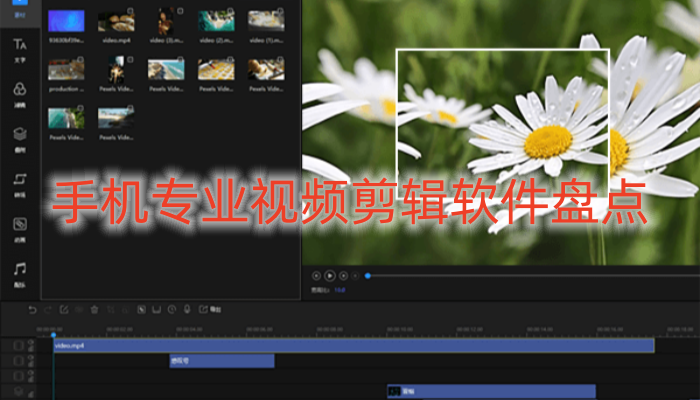Viewport: 700px width, 400px height.
Task: Click the clock duration icon in toolbar
Action: pyautogui.click(x=171, y=310)
